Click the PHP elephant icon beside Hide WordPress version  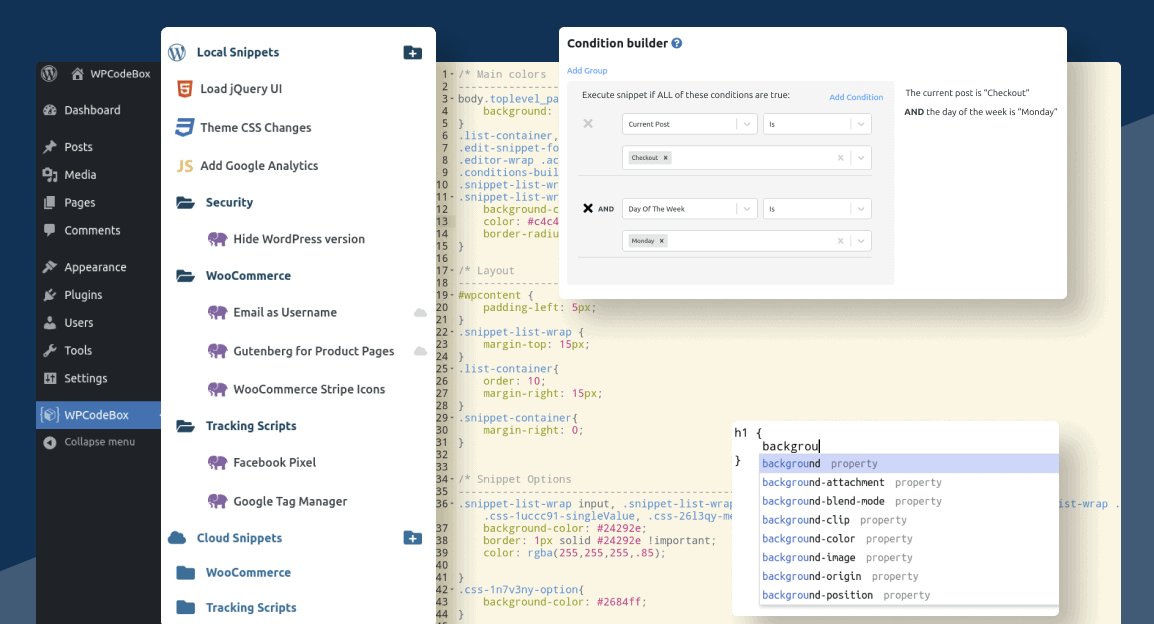[217, 239]
